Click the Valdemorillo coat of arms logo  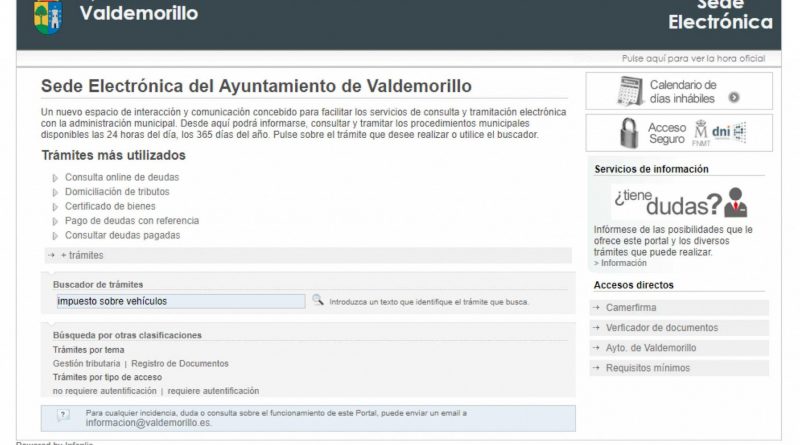[x=48, y=15]
